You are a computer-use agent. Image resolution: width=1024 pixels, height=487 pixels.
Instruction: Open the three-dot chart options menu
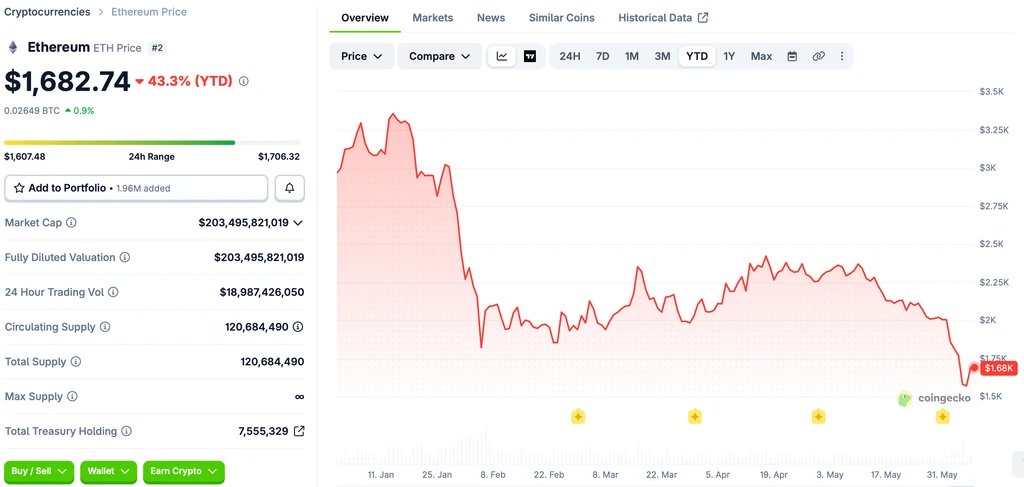tap(842, 56)
